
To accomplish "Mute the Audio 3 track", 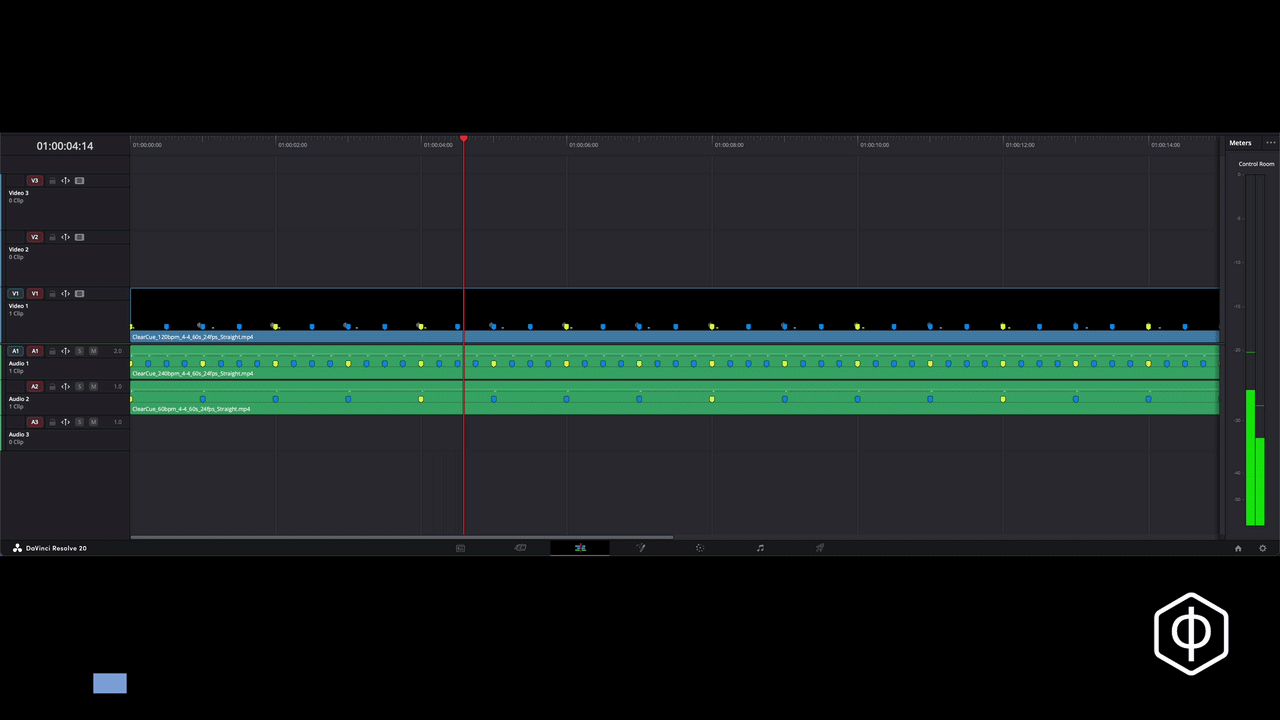I will tap(94, 422).
